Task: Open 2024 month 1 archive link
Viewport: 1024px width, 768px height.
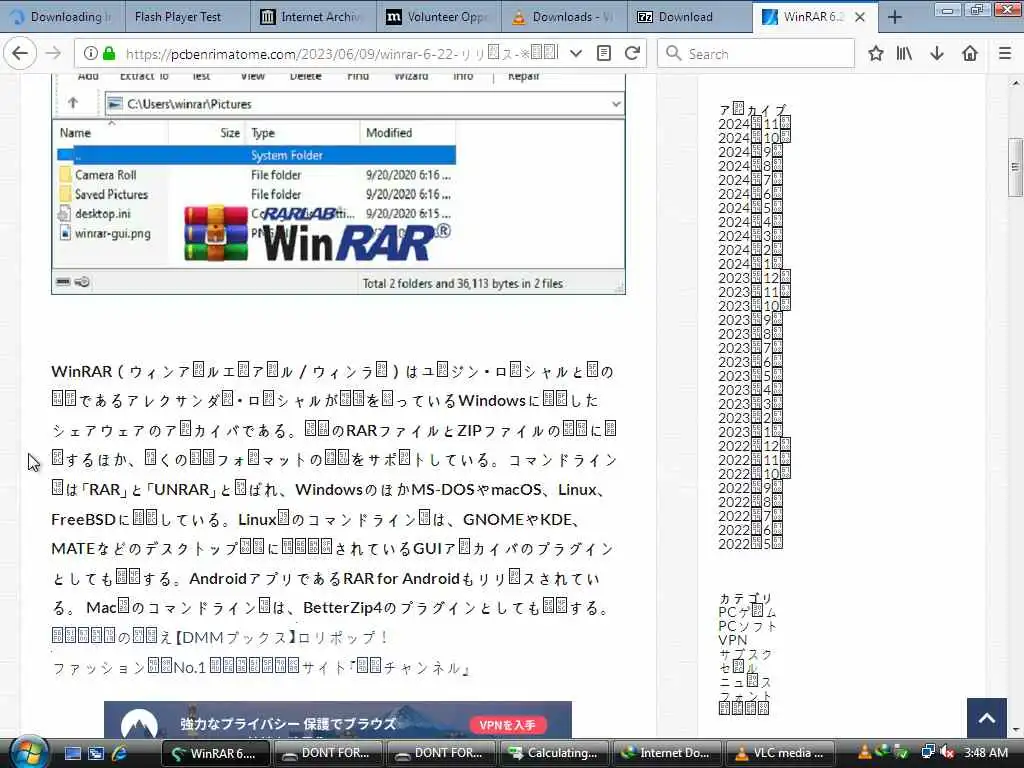Action: coord(750,264)
